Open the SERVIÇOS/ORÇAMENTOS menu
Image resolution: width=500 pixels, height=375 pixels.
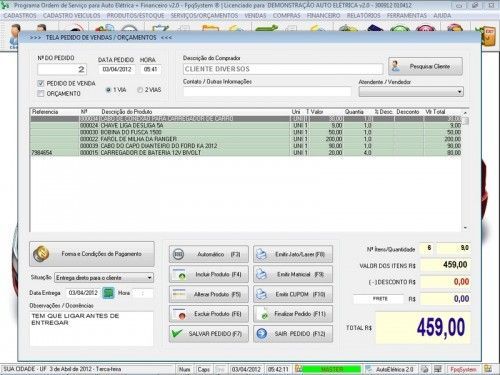point(204,16)
